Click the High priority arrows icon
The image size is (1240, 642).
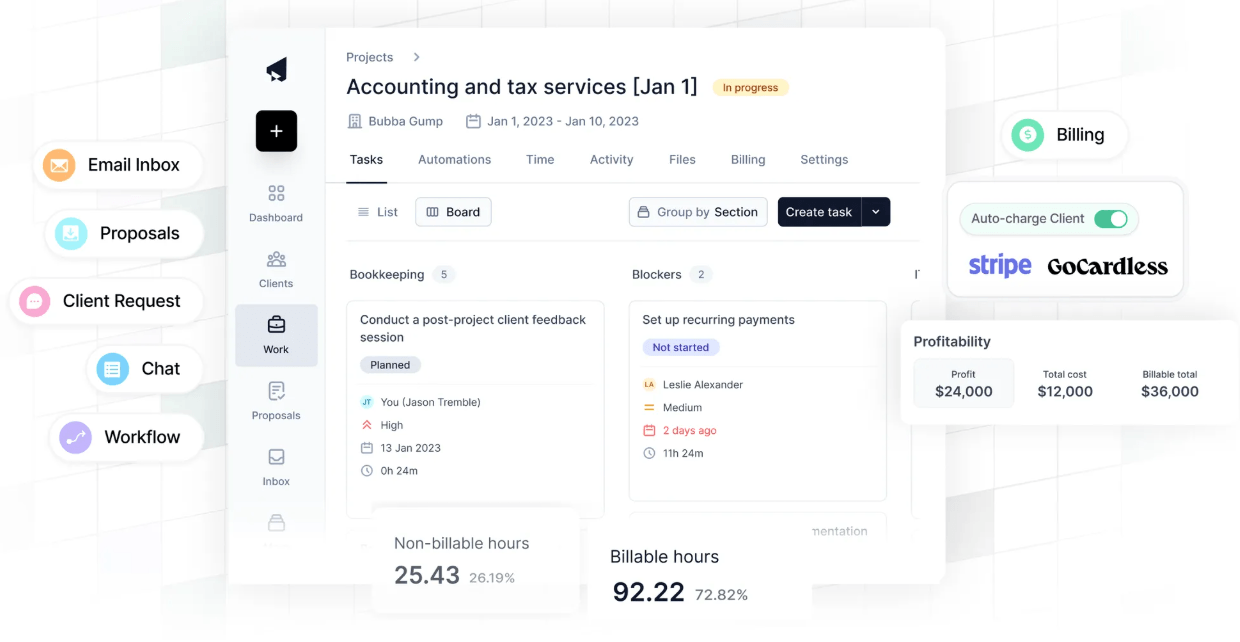pyautogui.click(x=366, y=425)
